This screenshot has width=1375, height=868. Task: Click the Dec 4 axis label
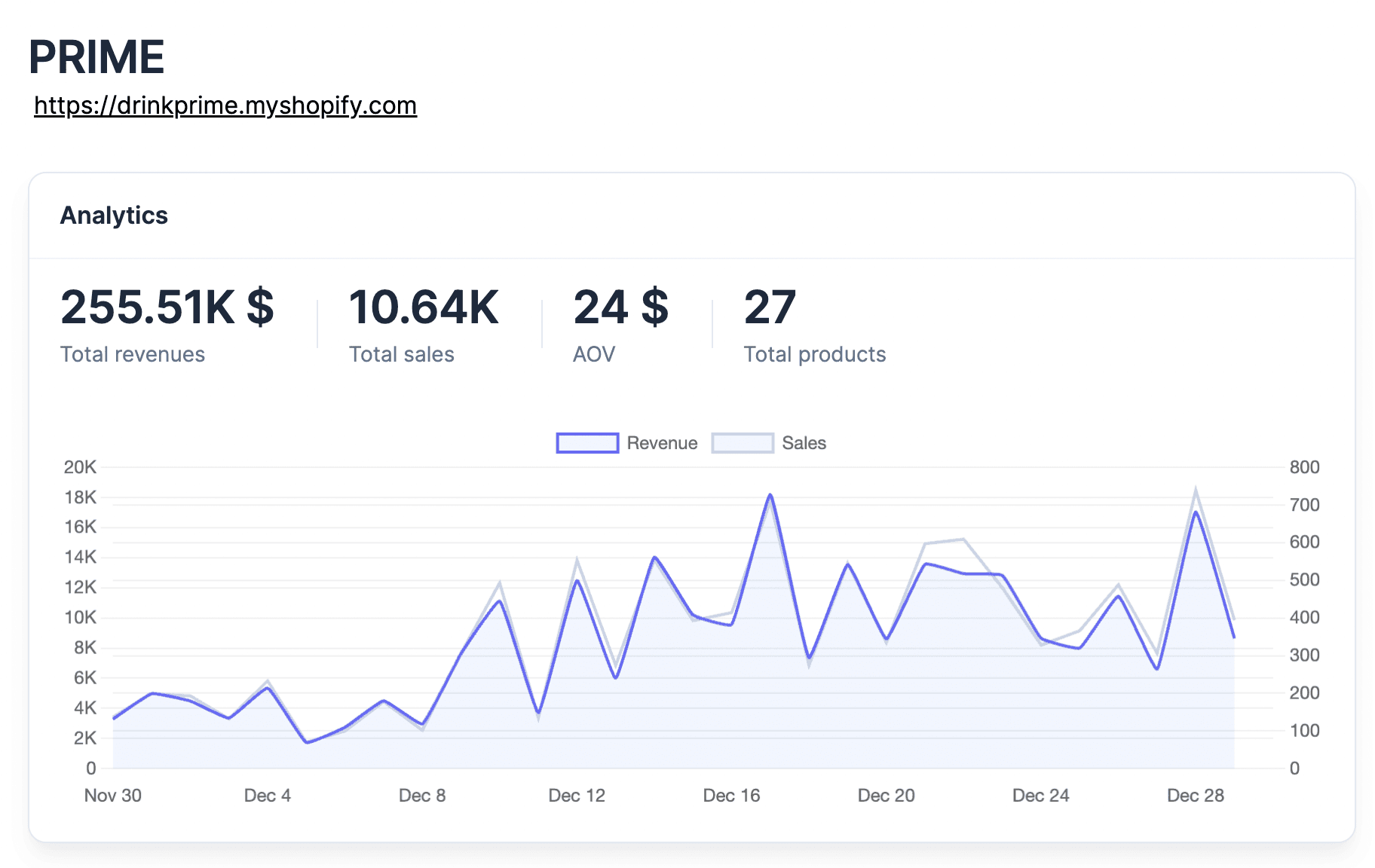pos(268,796)
